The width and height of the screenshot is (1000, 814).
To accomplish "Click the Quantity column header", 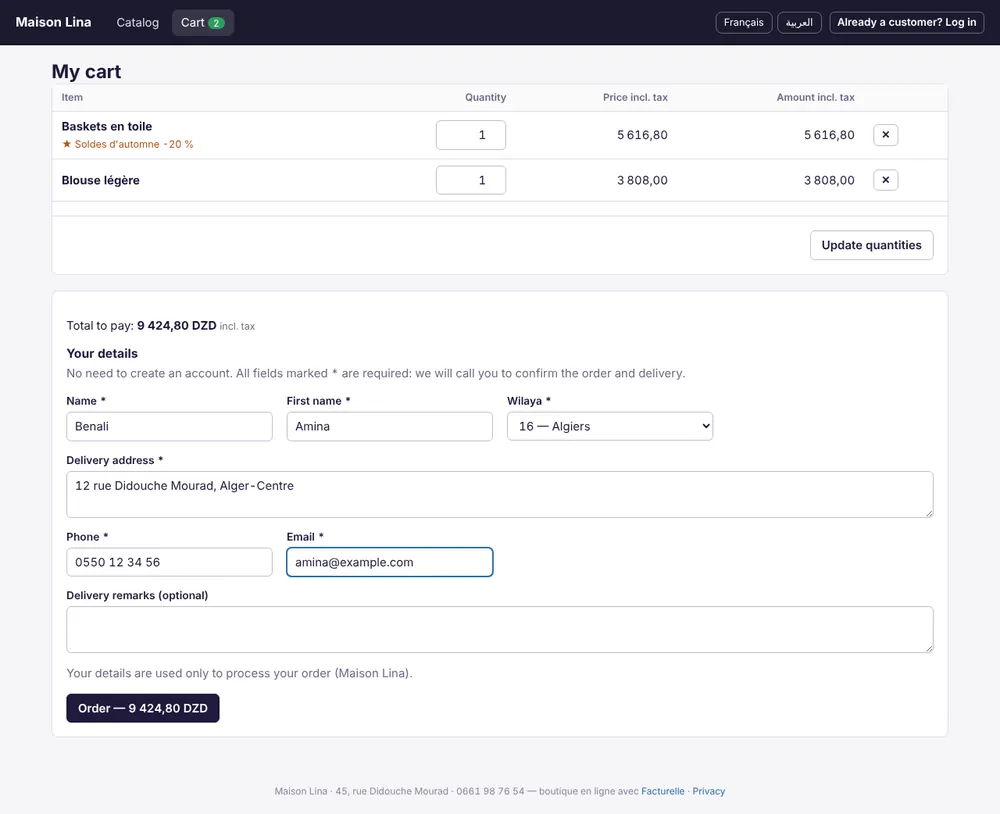I will tap(485, 98).
